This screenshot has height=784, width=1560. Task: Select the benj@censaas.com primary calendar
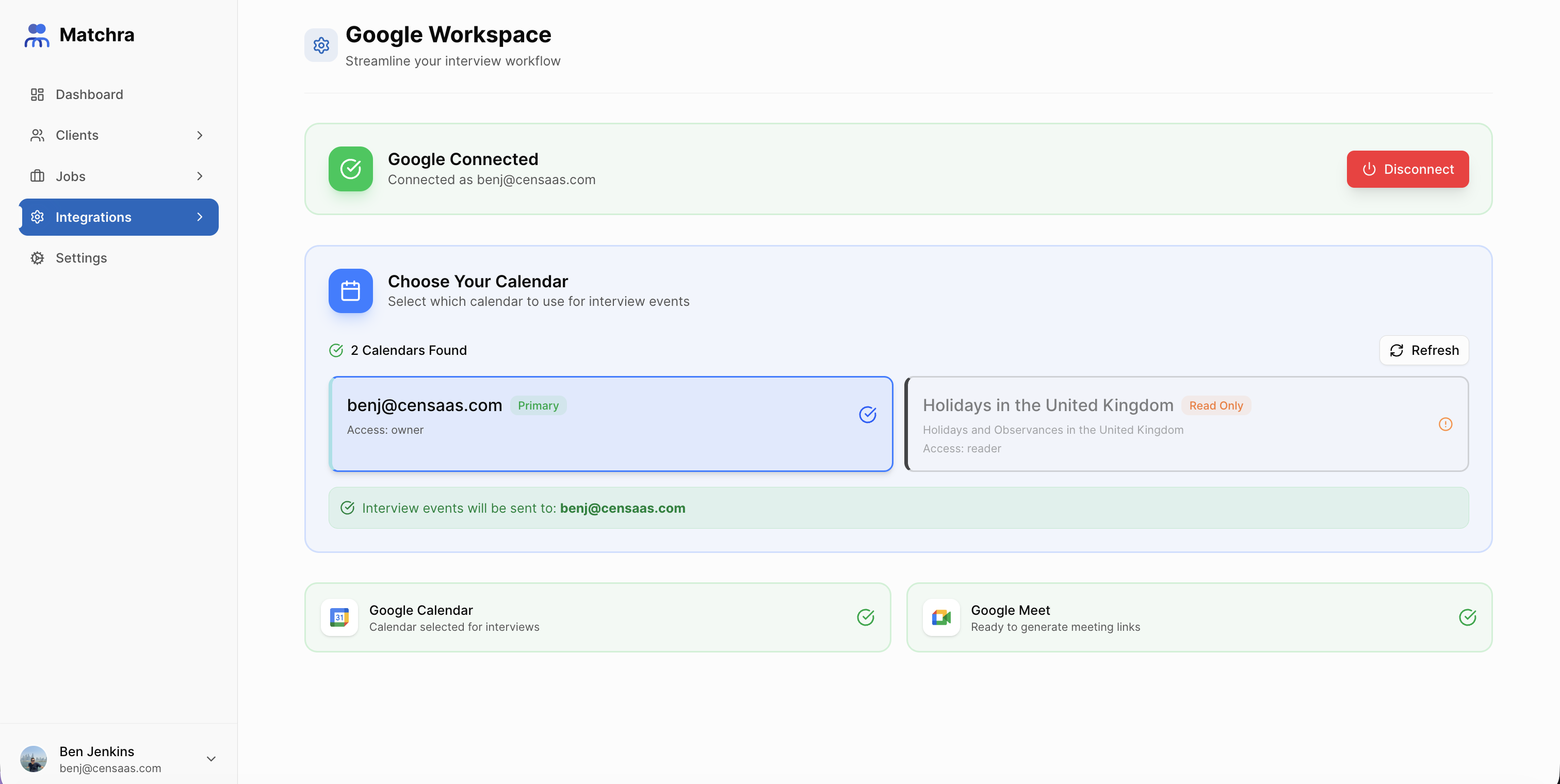pos(610,424)
